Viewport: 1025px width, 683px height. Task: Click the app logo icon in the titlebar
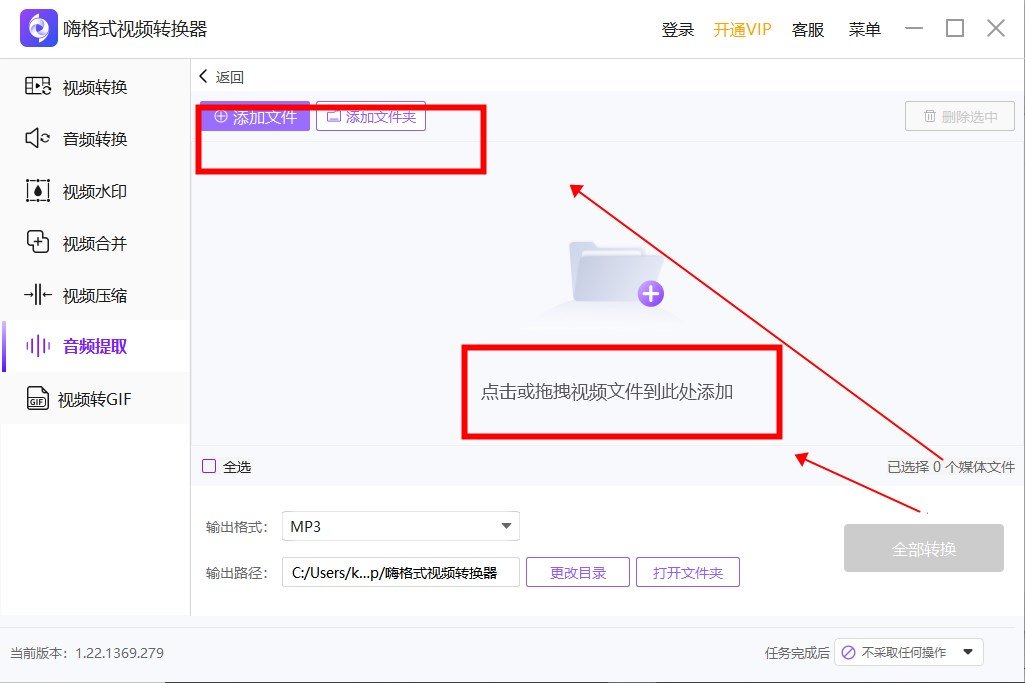tap(39, 27)
